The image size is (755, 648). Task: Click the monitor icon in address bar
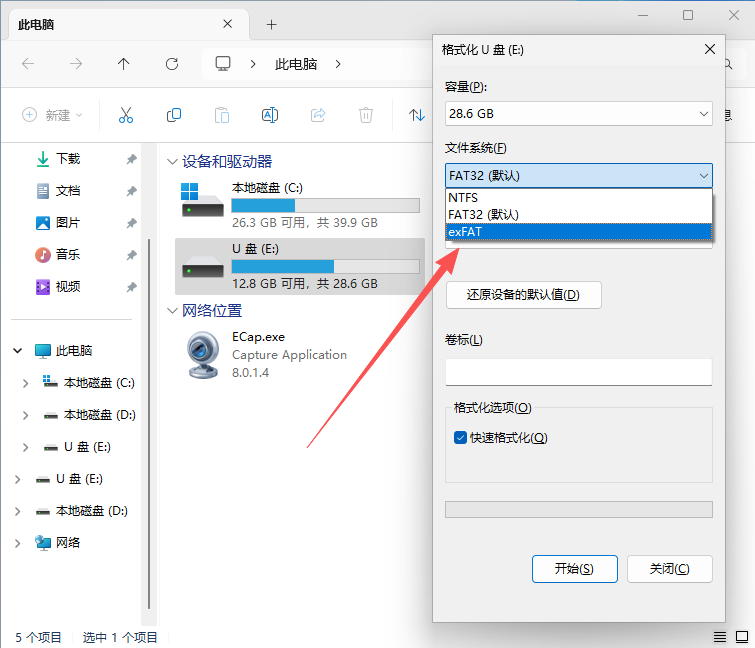click(x=223, y=64)
